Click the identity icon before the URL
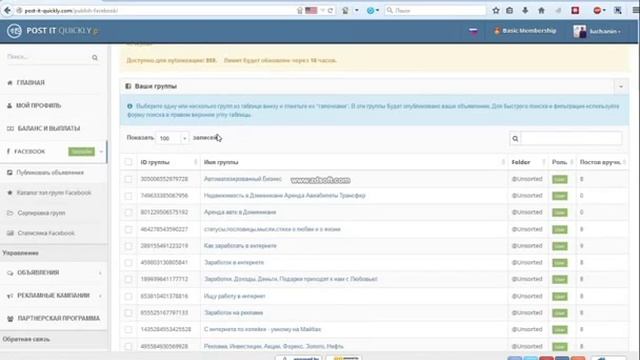 tap(19, 11)
